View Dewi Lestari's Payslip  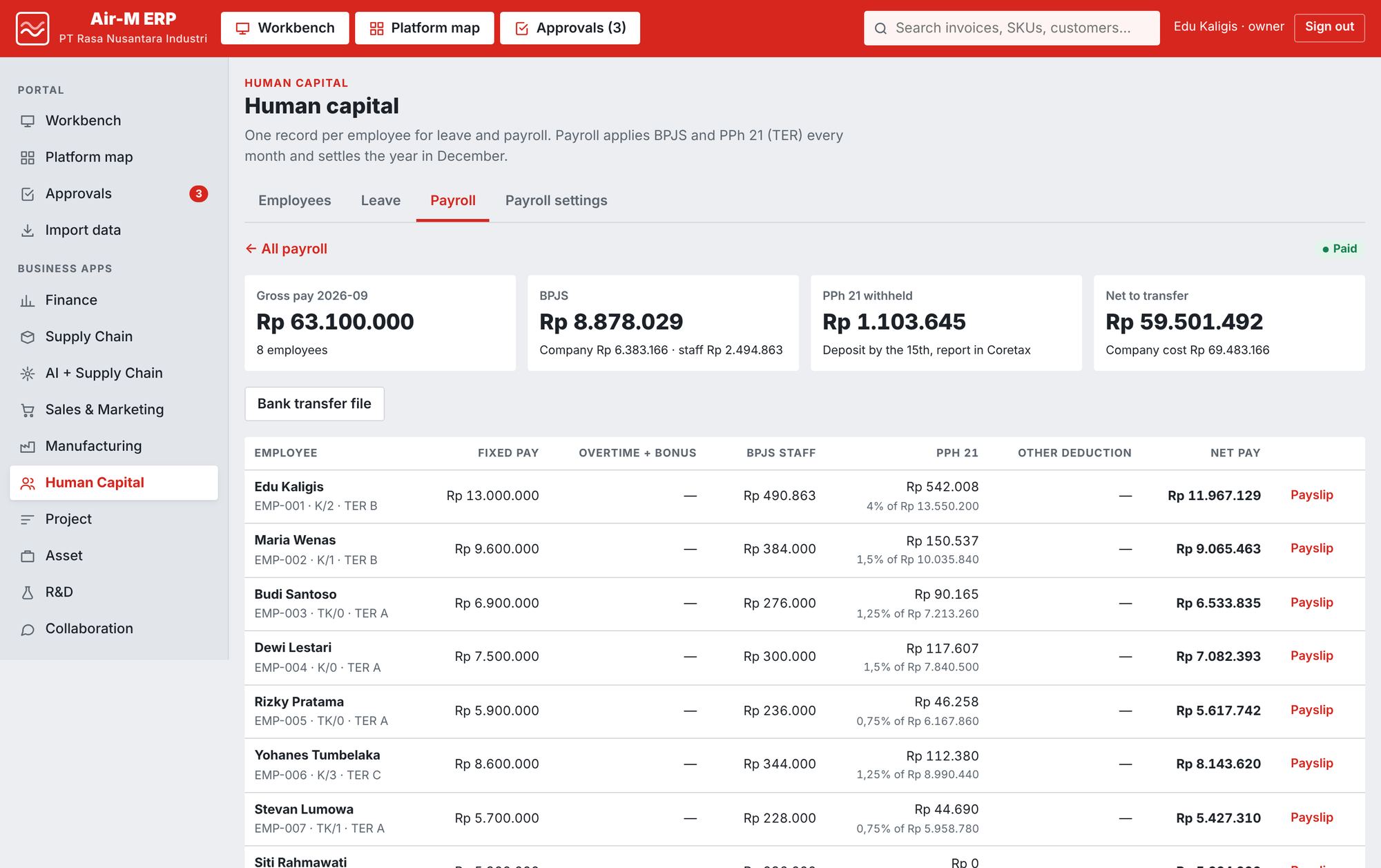click(x=1312, y=656)
